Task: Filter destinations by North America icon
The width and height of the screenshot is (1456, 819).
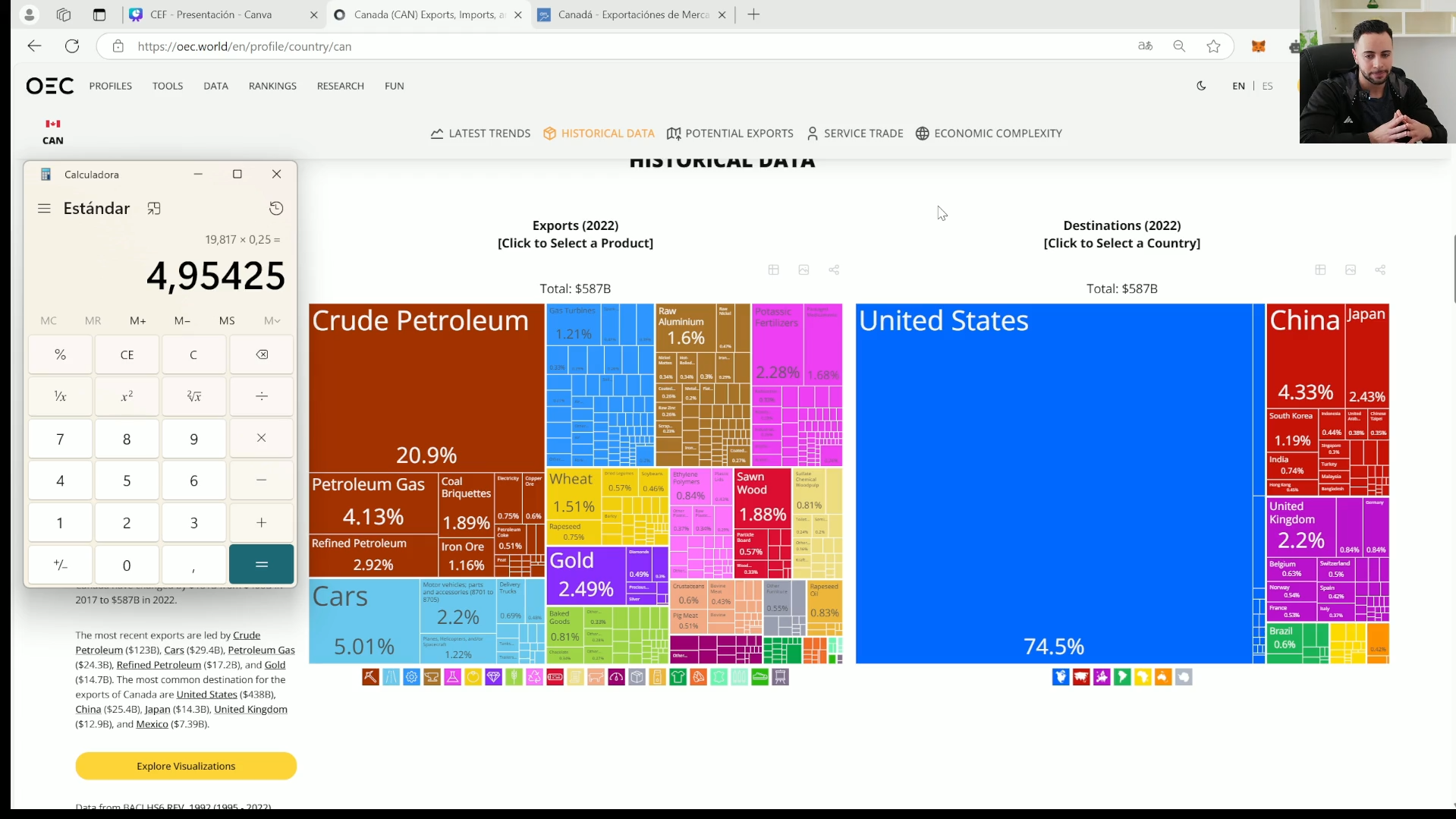Action: point(1061,677)
